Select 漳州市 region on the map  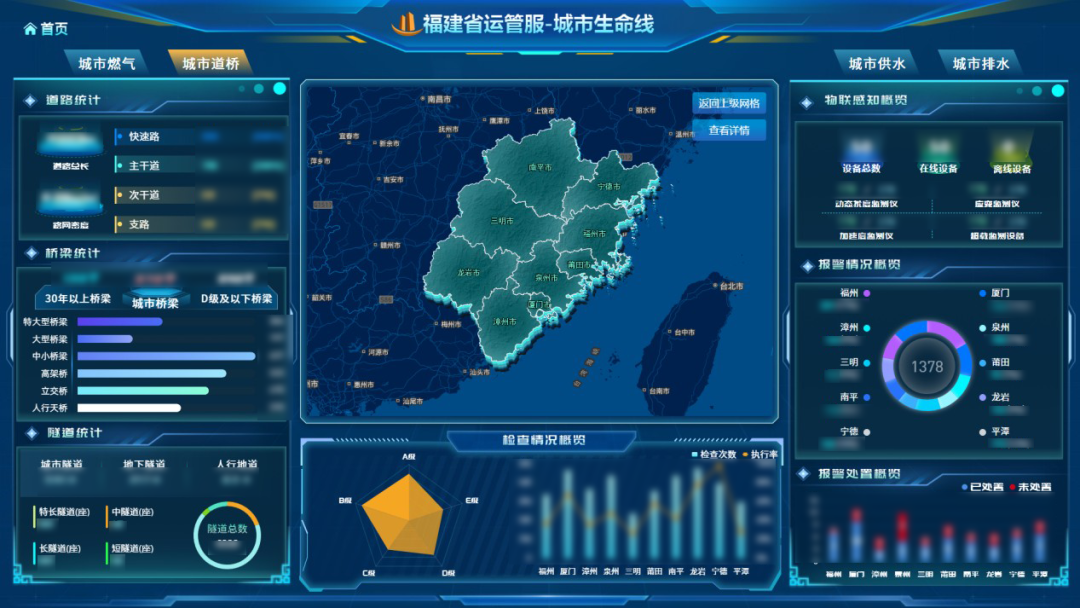pos(505,322)
